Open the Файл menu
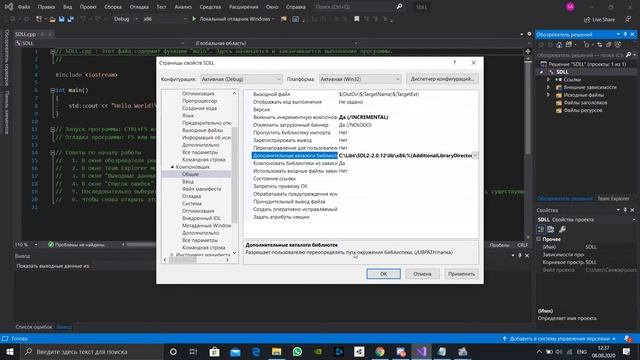This screenshot has height=360, width=640. coord(24,7)
